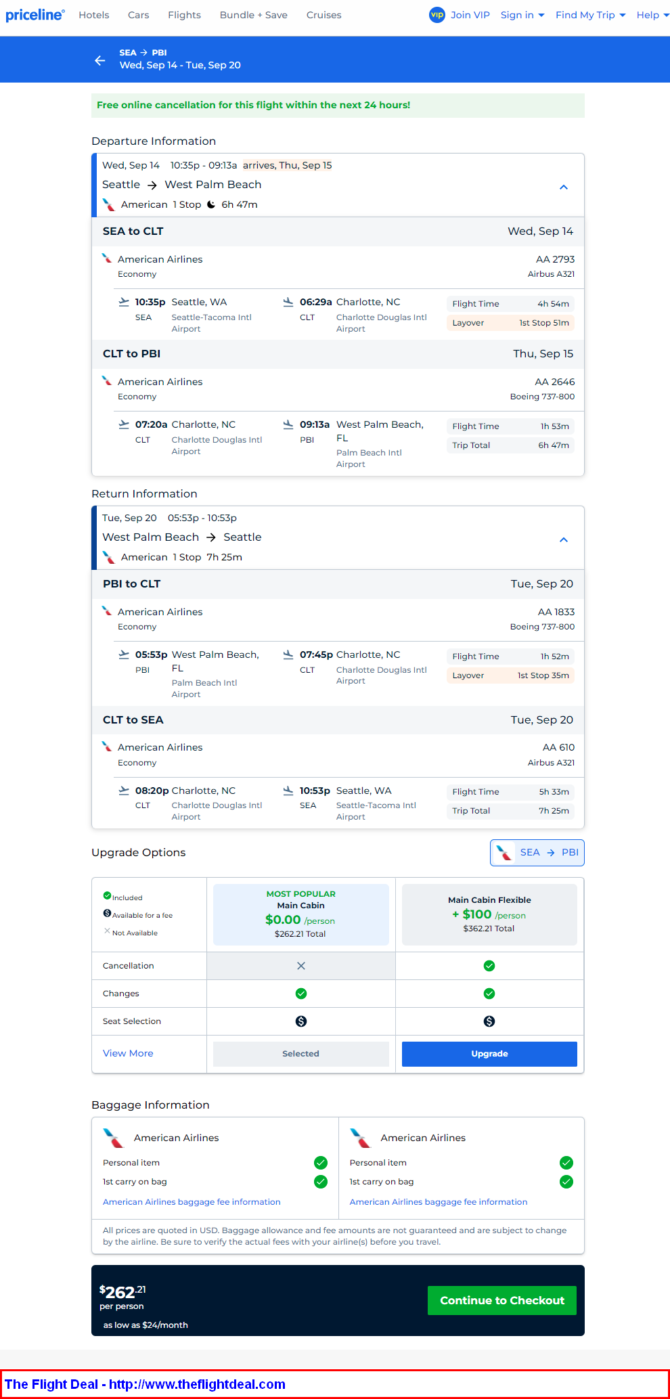Click Main Cabin cancellation not-available X
This screenshot has height=1399, width=670.
click(x=301, y=966)
